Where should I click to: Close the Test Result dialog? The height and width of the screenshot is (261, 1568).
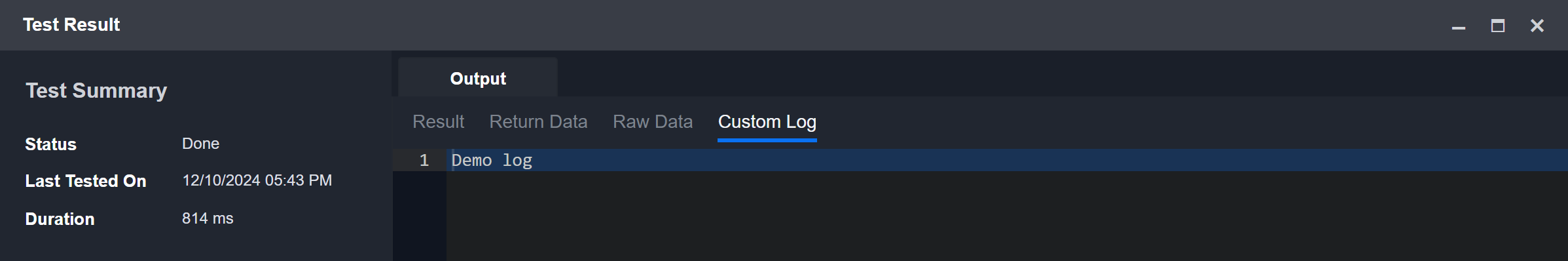(x=1537, y=26)
